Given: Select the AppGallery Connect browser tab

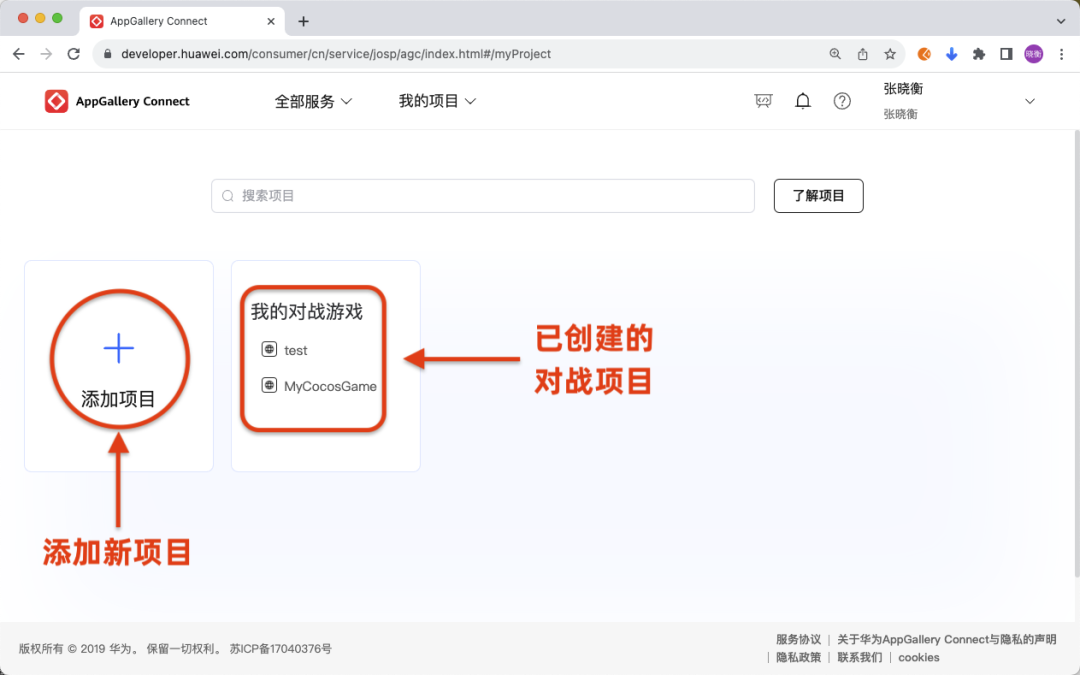Looking at the screenshot, I should 182,21.
